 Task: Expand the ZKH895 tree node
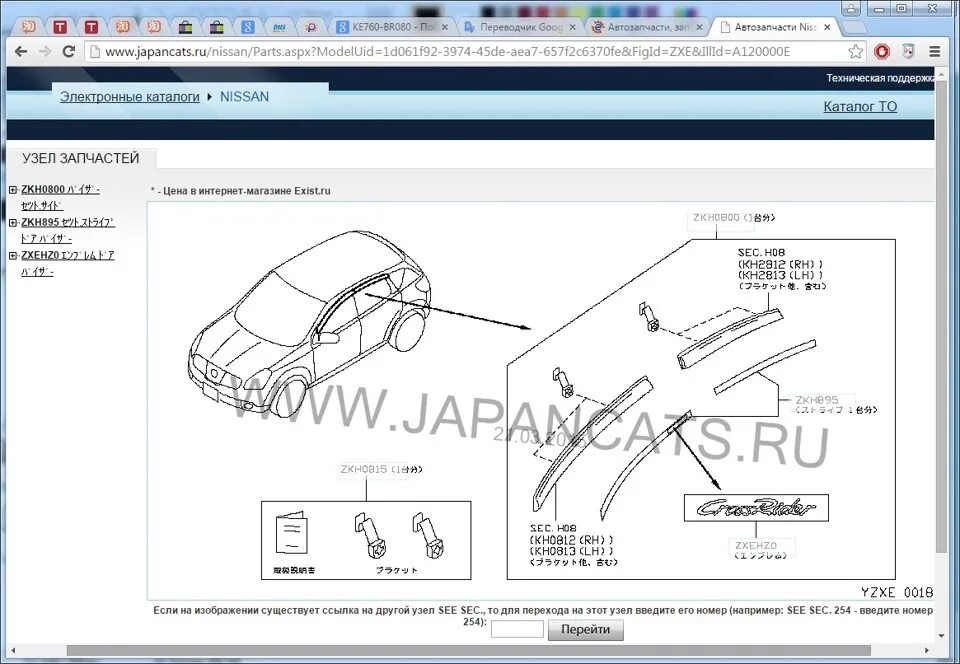coord(13,223)
